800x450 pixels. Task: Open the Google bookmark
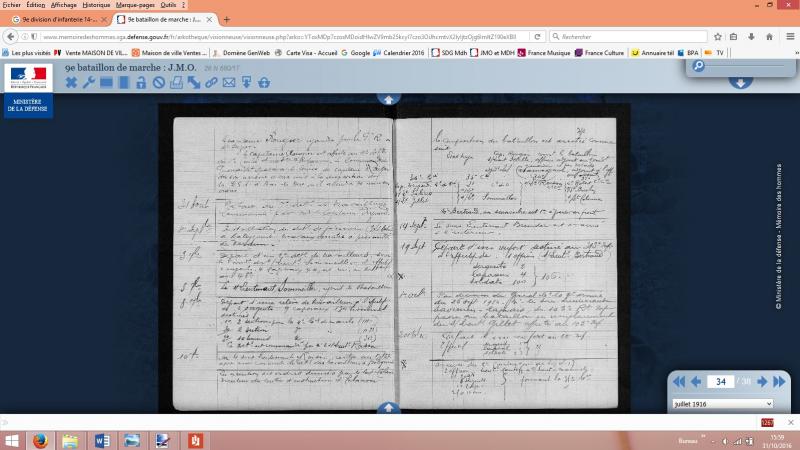click(356, 53)
